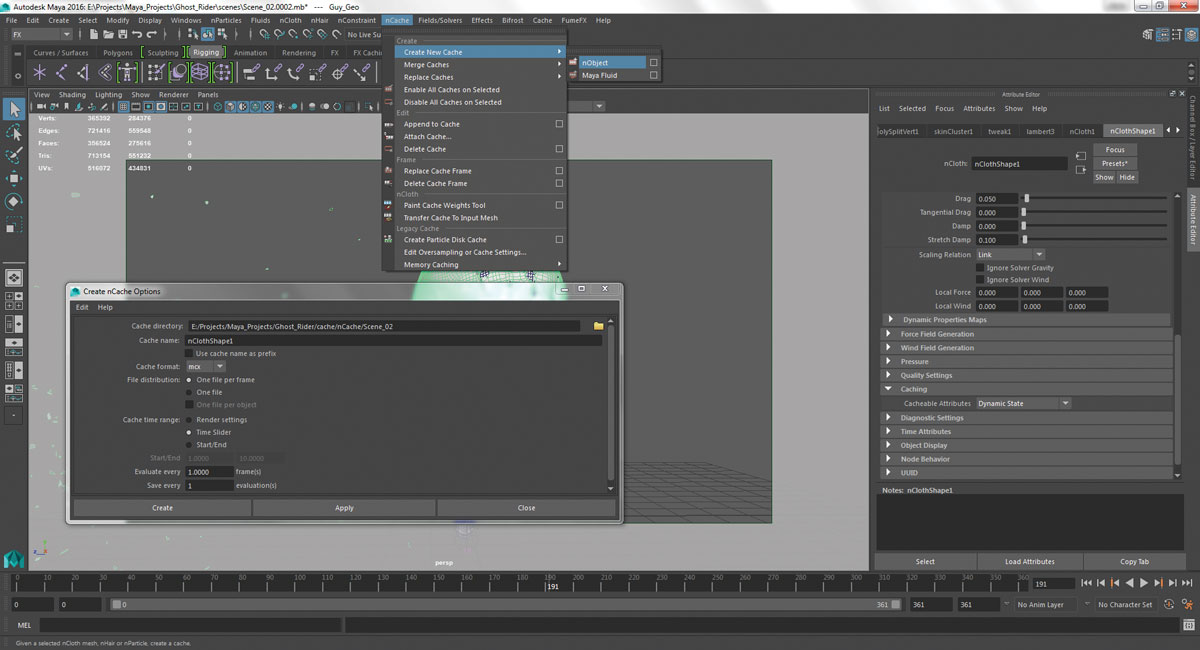1200x650 pixels.
Task: Open the Cacheable Attributes dropdown
Action: [1023, 403]
